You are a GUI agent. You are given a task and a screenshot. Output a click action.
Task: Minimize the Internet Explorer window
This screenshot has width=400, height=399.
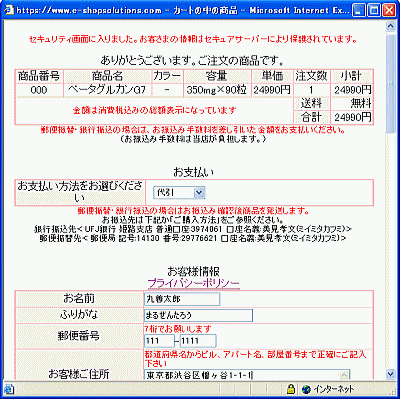[359, 10]
